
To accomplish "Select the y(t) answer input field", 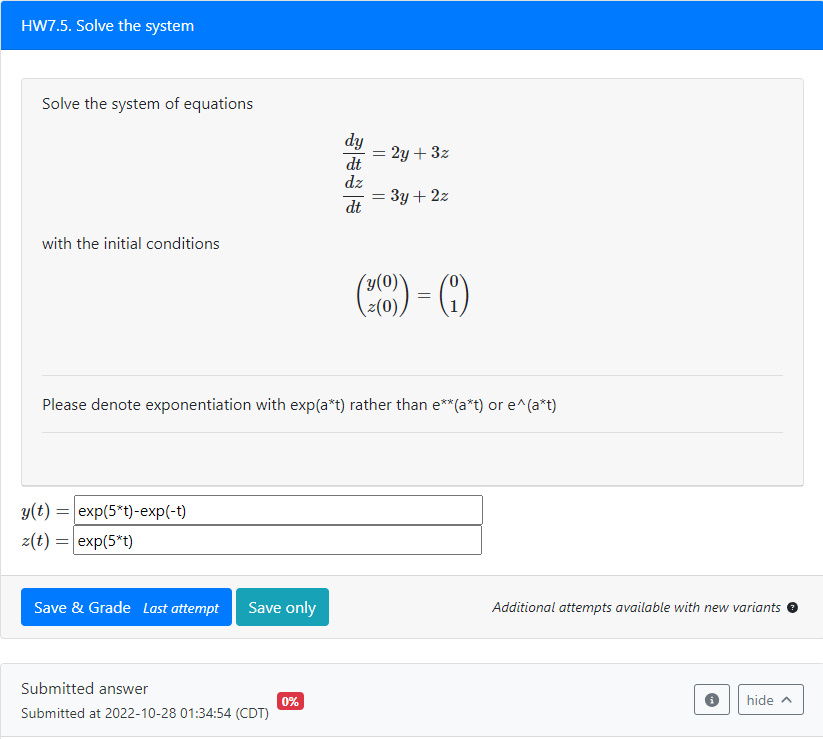I will [x=277, y=510].
